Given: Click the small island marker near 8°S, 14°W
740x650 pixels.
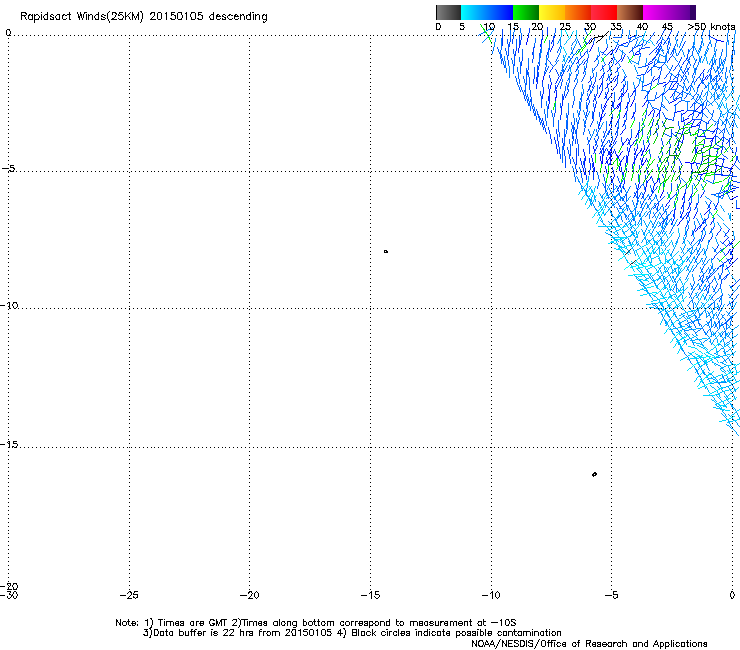Looking at the screenshot, I should coord(386,252).
